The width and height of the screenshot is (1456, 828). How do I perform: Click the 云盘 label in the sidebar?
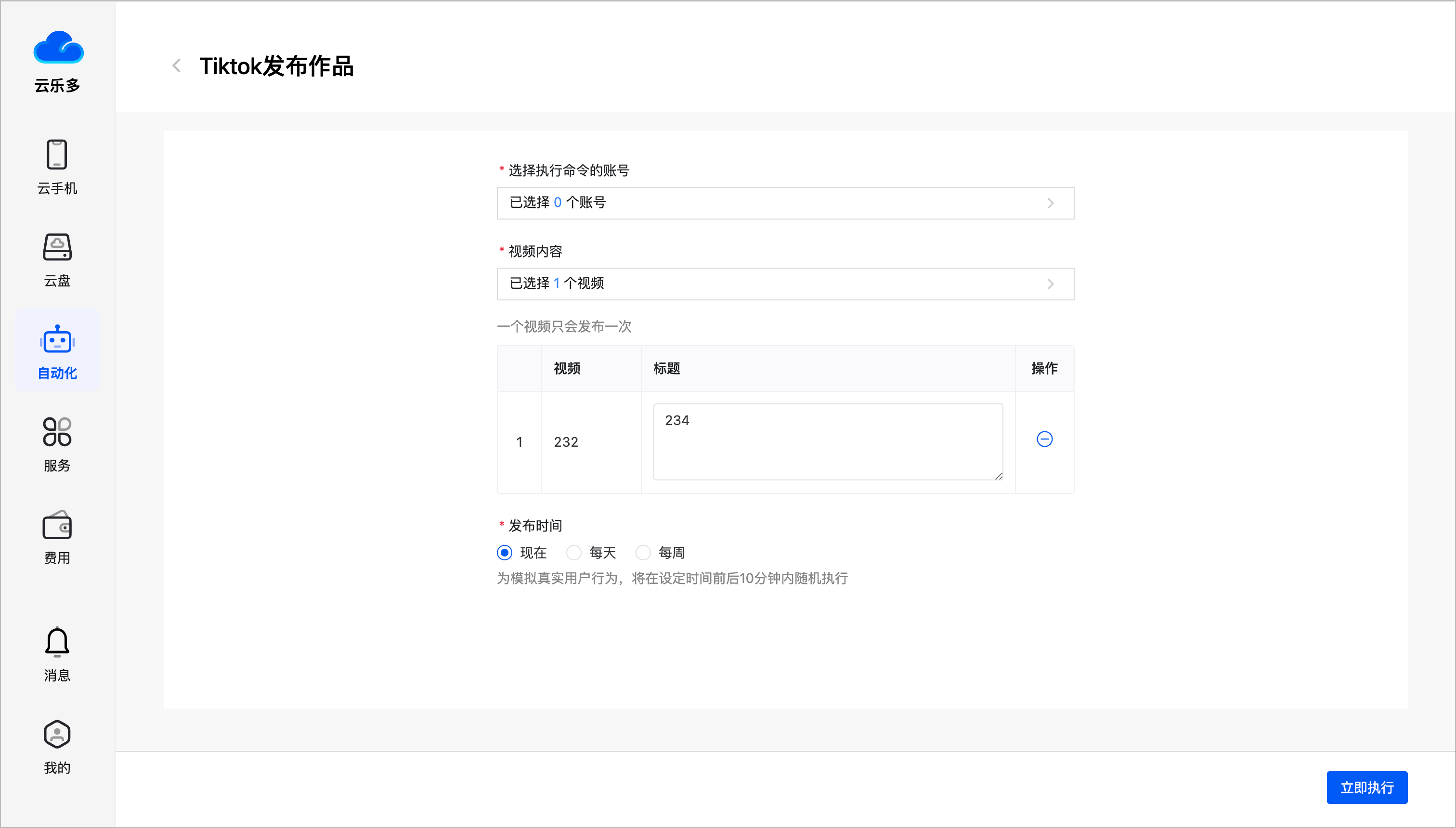pyautogui.click(x=57, y=280)
